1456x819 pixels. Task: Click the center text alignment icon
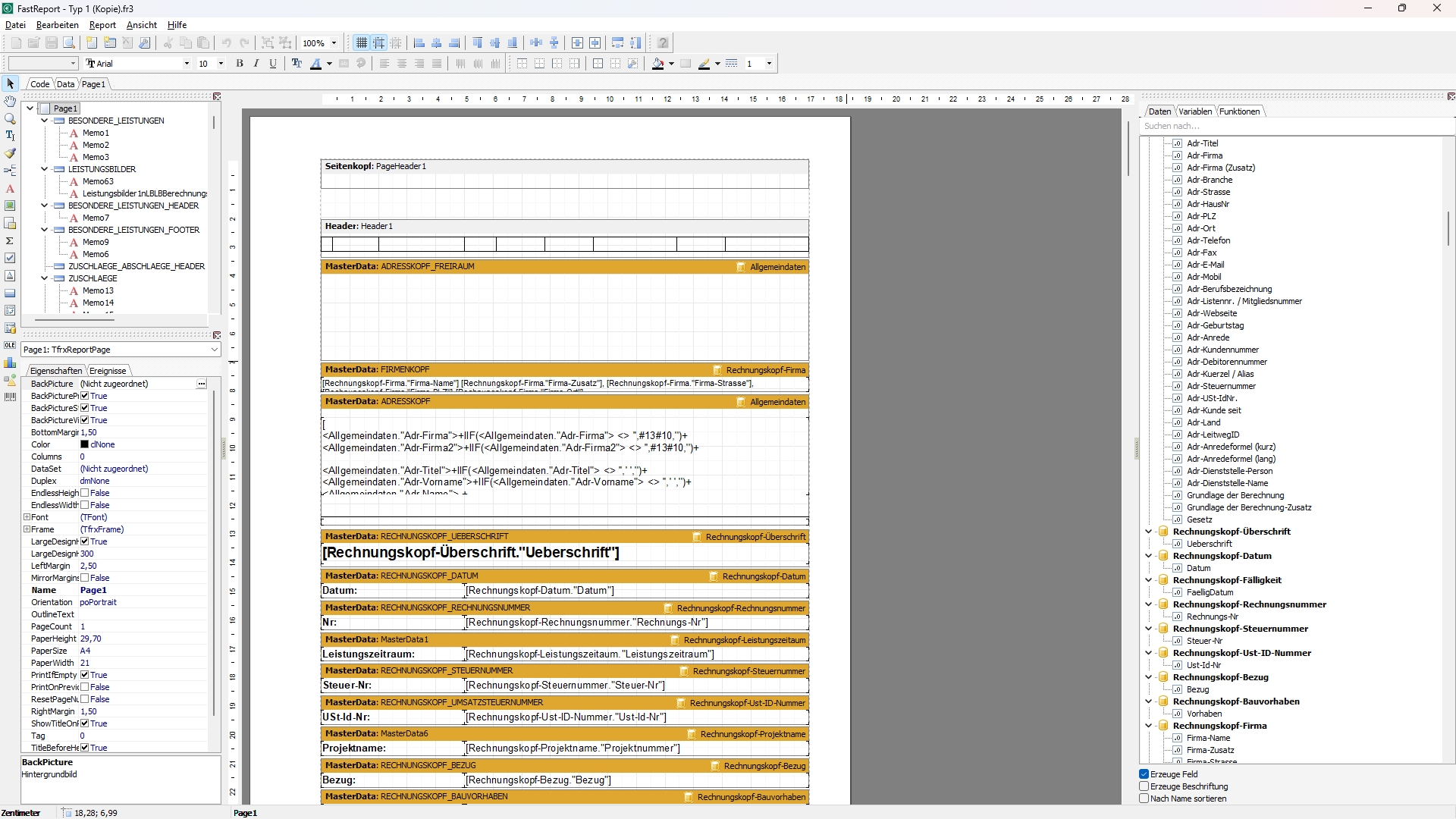click(402, 64)
